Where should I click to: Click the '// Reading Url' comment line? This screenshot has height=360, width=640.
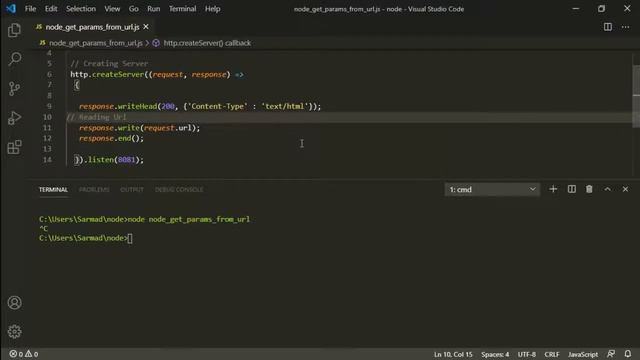(97, 117)
